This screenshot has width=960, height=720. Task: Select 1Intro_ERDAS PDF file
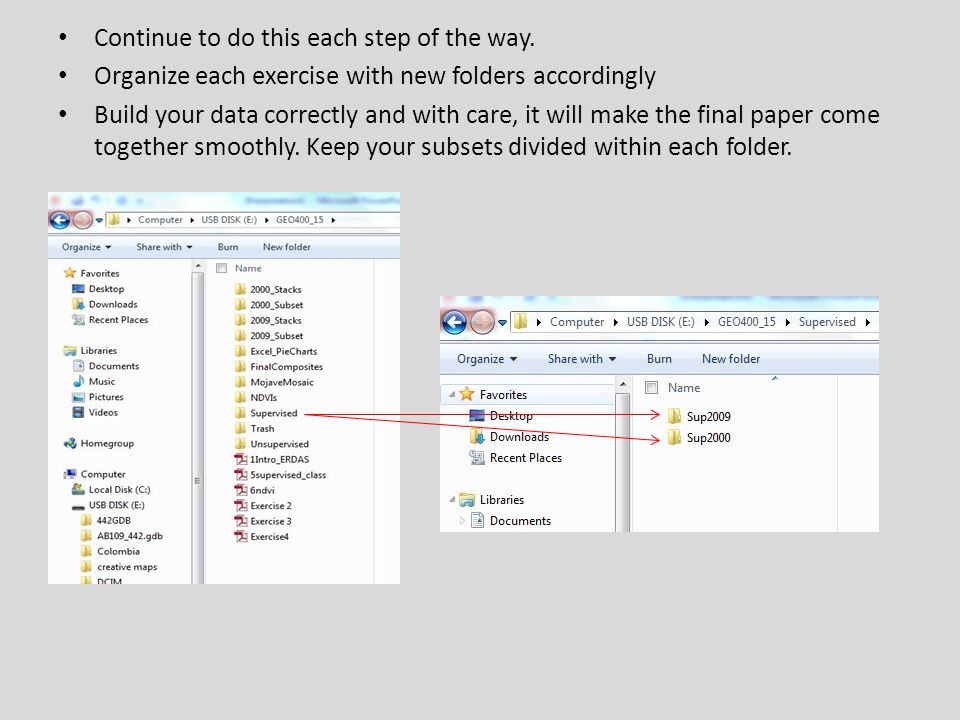tap(272, 459)
